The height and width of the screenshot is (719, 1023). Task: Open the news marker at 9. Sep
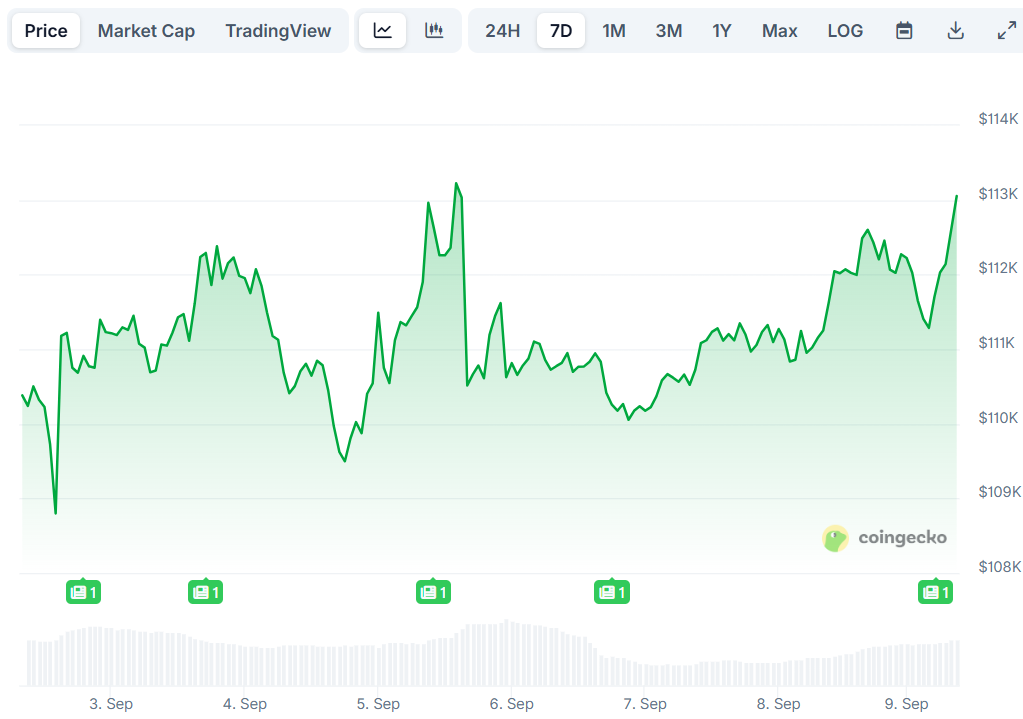tap(936, 592)
